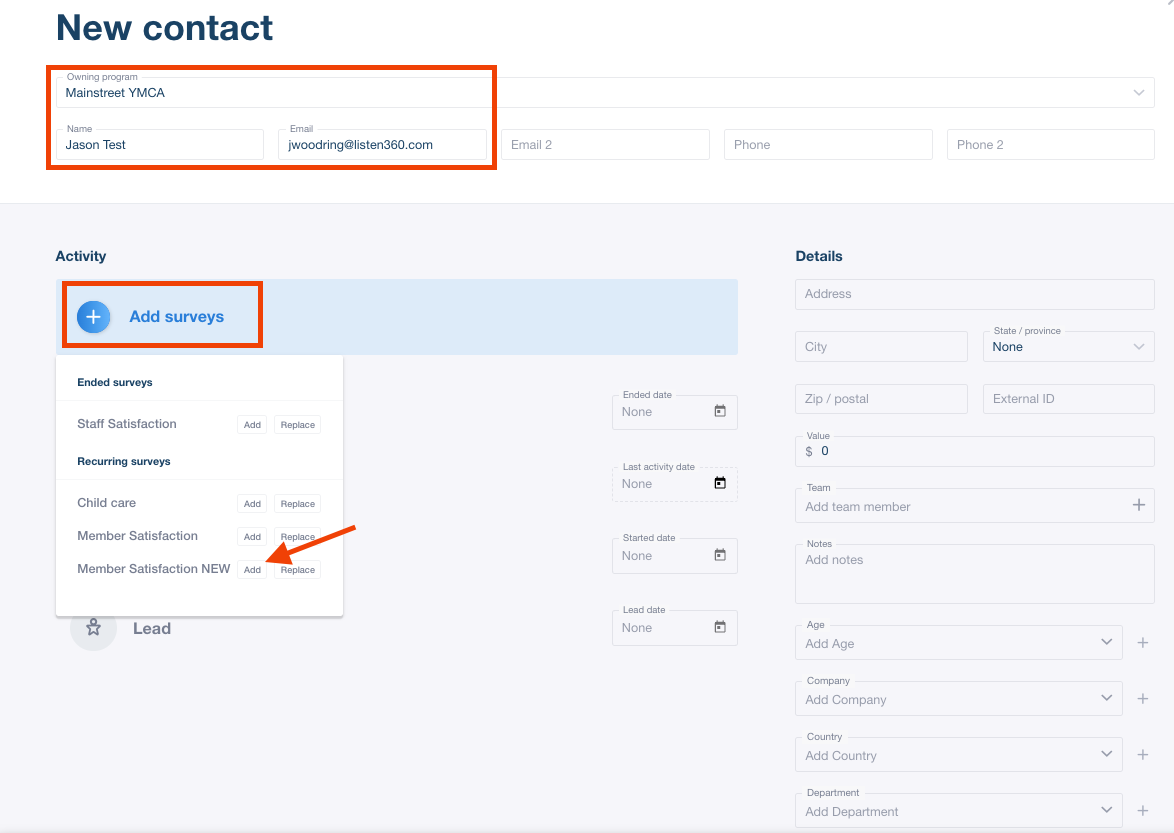The width and height of the screenshot is (1174, 833).
Task: Click the plus icon beside Country field
Action: tap(1143, 754)
